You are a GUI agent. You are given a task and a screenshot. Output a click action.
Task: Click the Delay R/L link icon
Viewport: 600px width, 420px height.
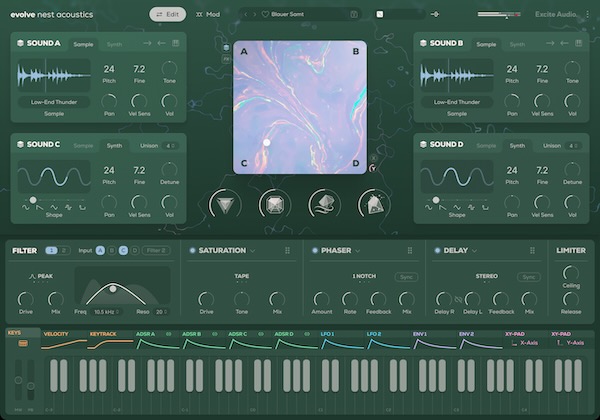pos(458,299)
